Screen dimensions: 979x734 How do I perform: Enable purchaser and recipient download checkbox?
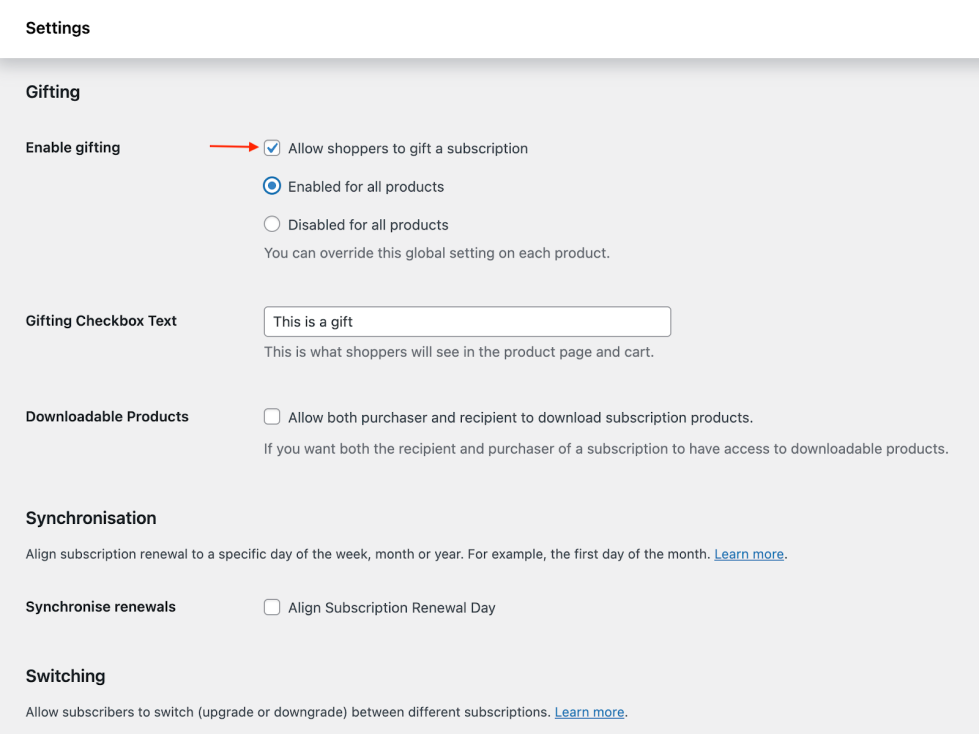(x=272, y=417)
